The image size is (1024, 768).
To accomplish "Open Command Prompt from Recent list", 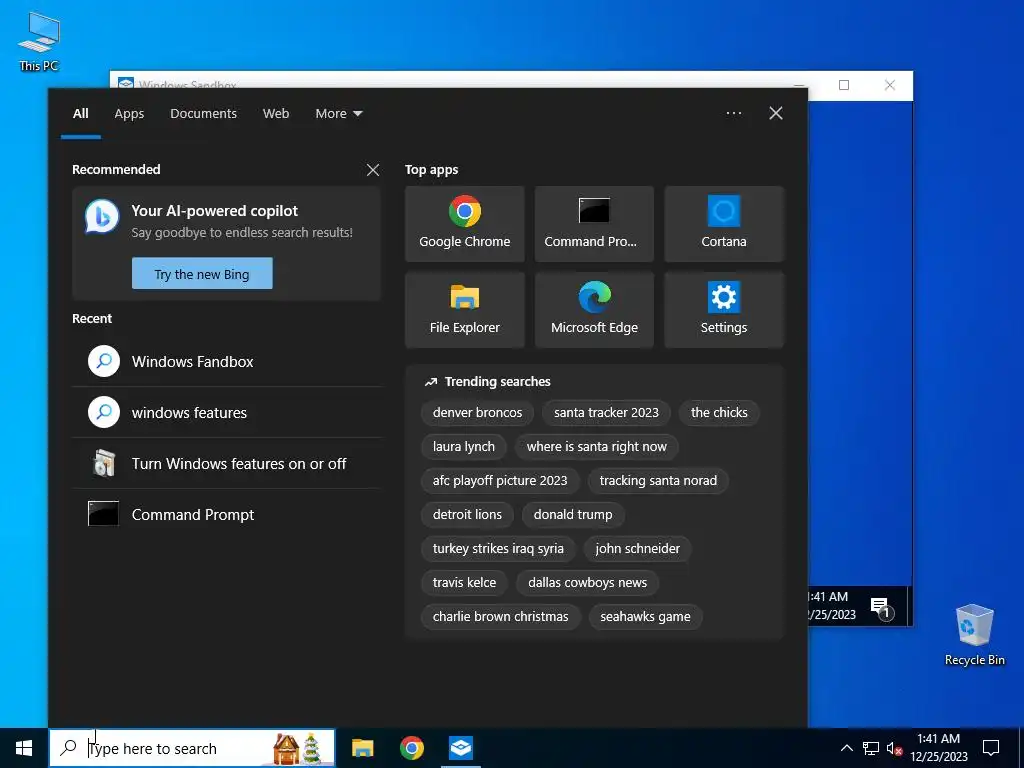I will [227, 515].
